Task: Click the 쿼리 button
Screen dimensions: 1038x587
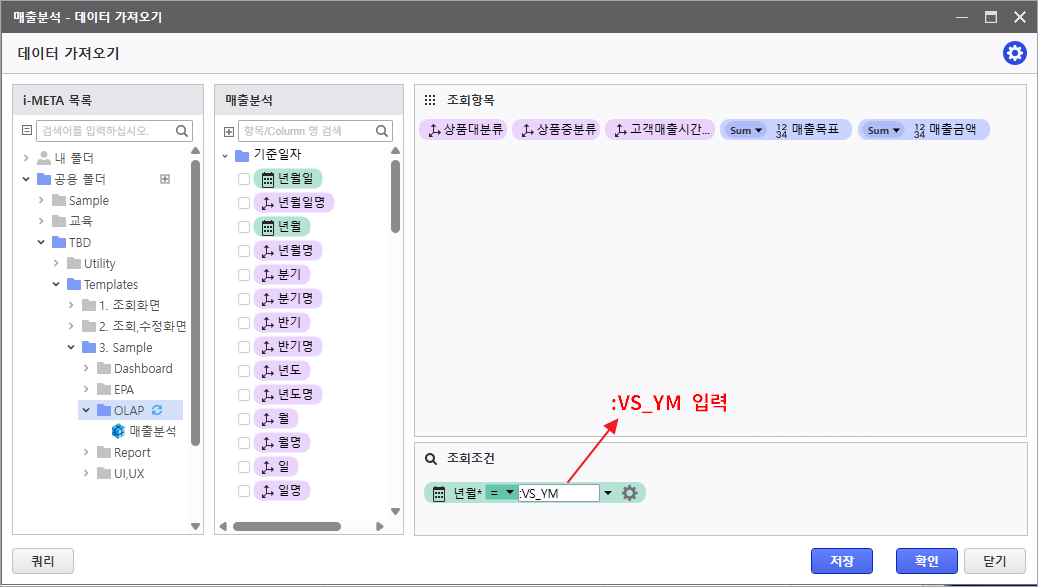Action: pos(43,561)
